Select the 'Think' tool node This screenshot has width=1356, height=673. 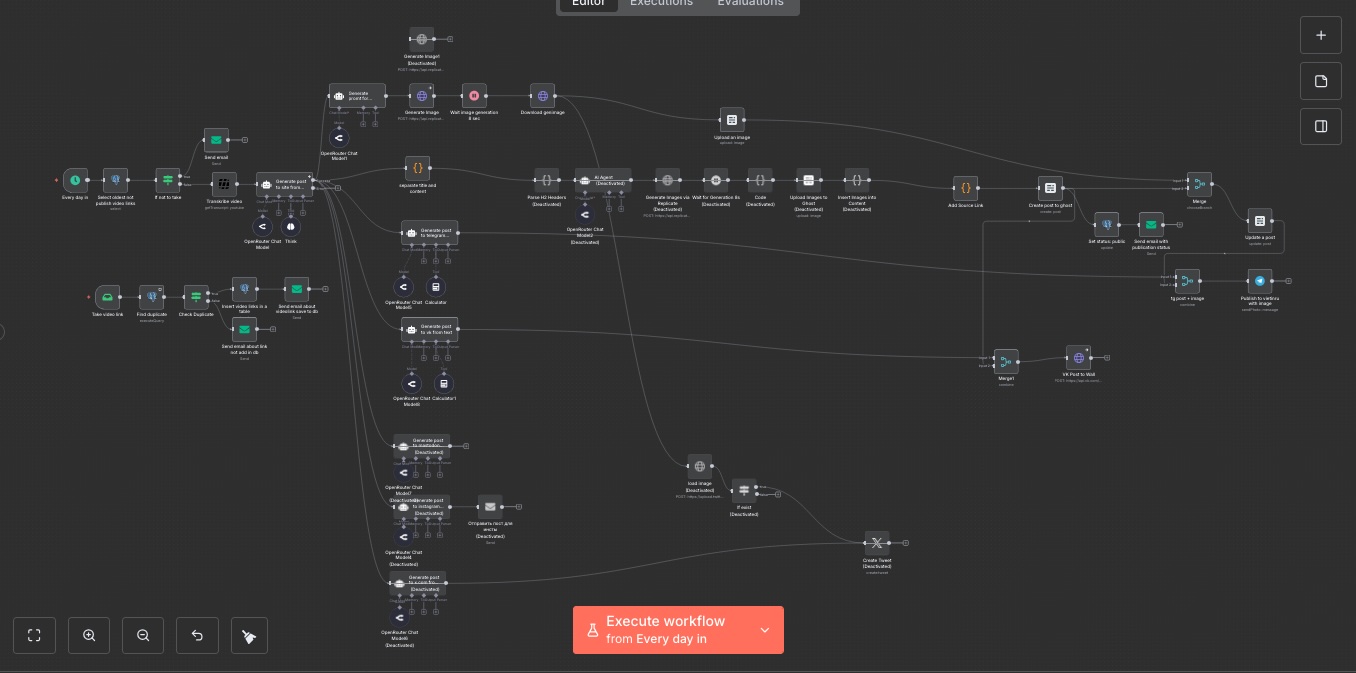[x=290, y=227]
